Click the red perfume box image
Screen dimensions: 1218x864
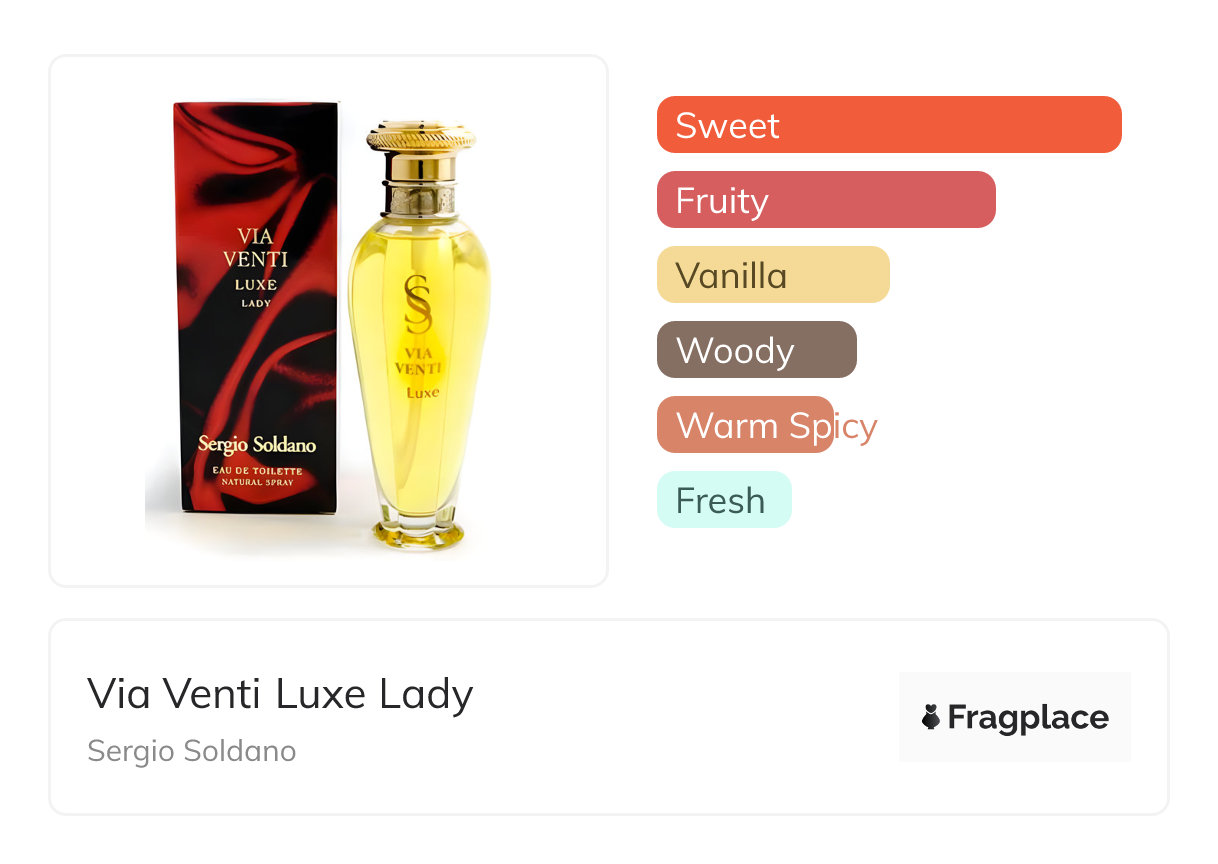[x=256, y=307]
